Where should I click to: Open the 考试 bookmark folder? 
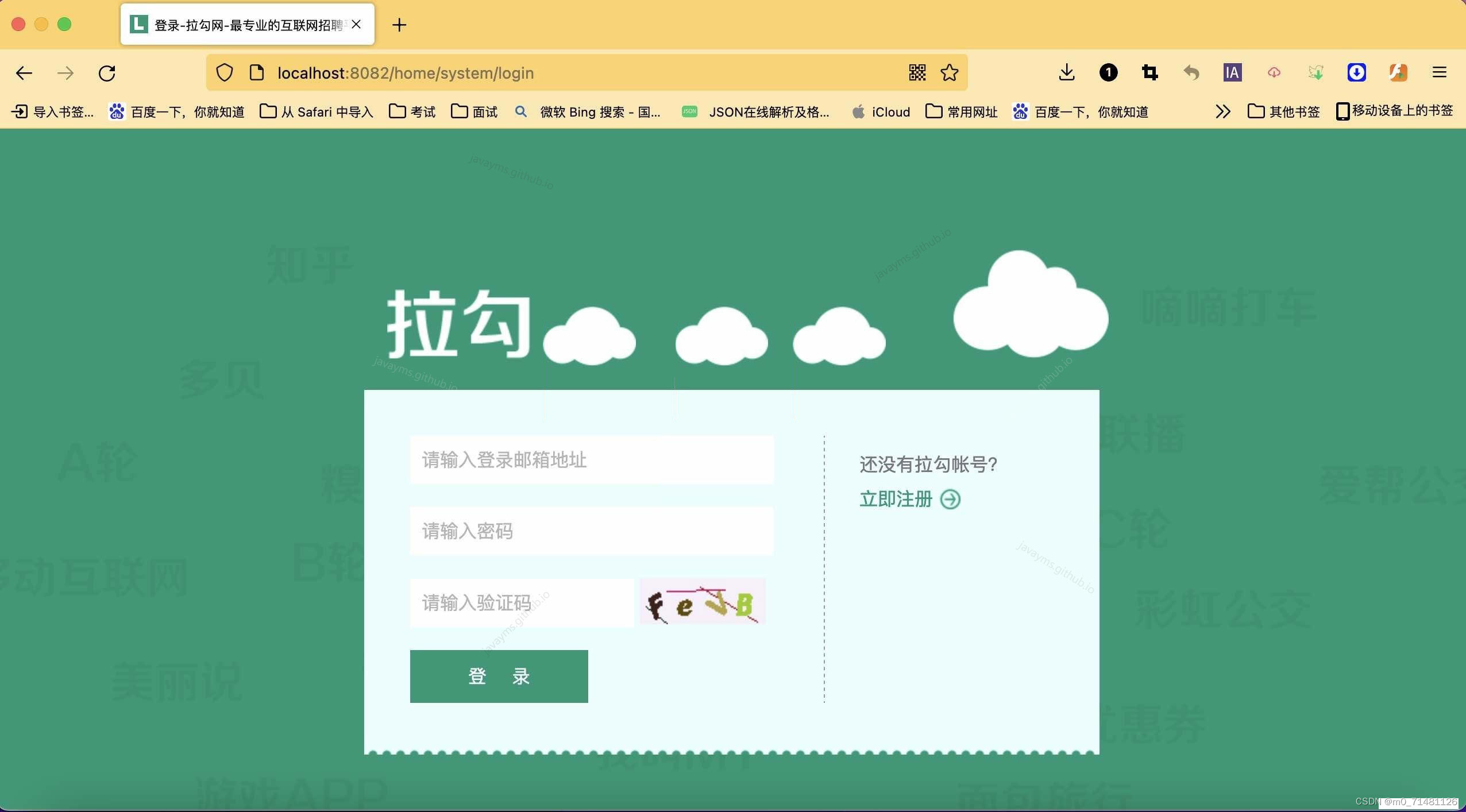[412, 111]
